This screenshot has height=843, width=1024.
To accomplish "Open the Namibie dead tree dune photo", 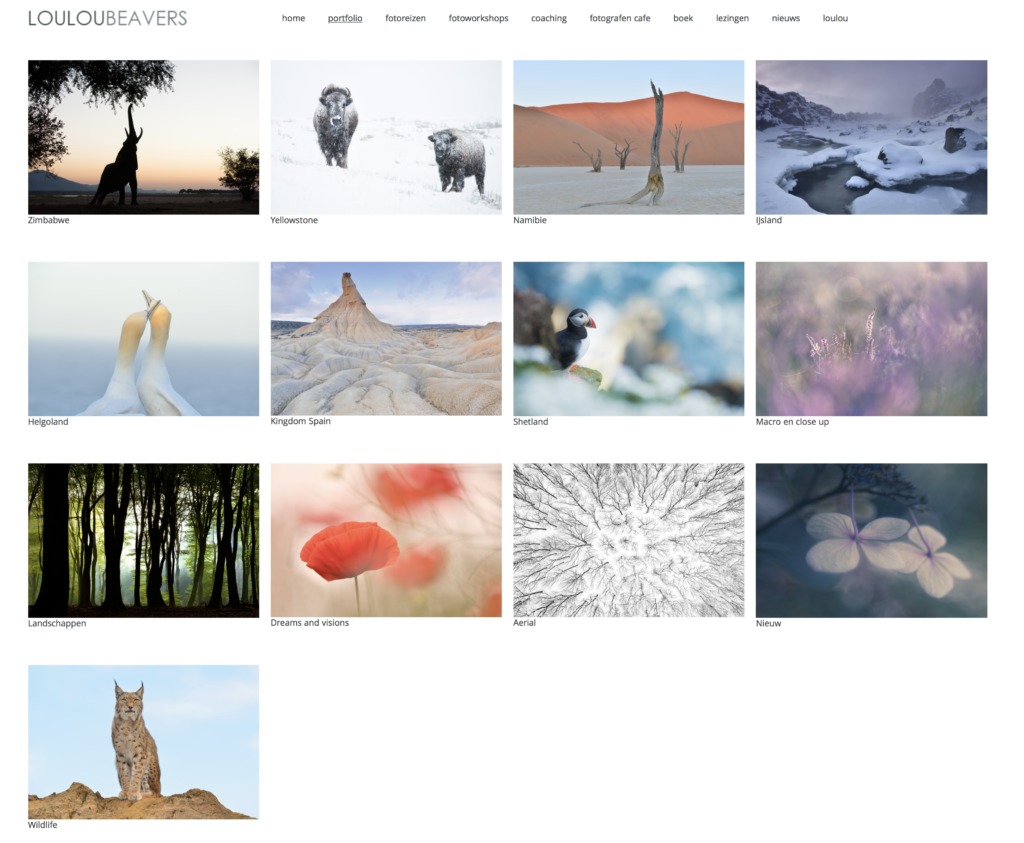I will click(628, 137).
